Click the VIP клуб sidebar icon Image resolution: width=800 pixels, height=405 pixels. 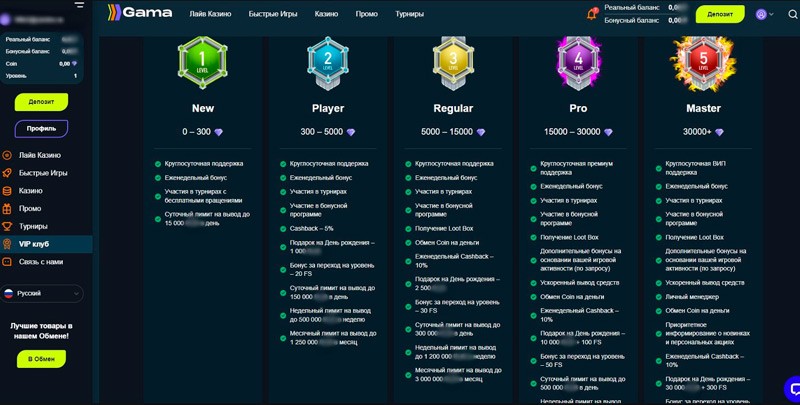coord(8,244)
